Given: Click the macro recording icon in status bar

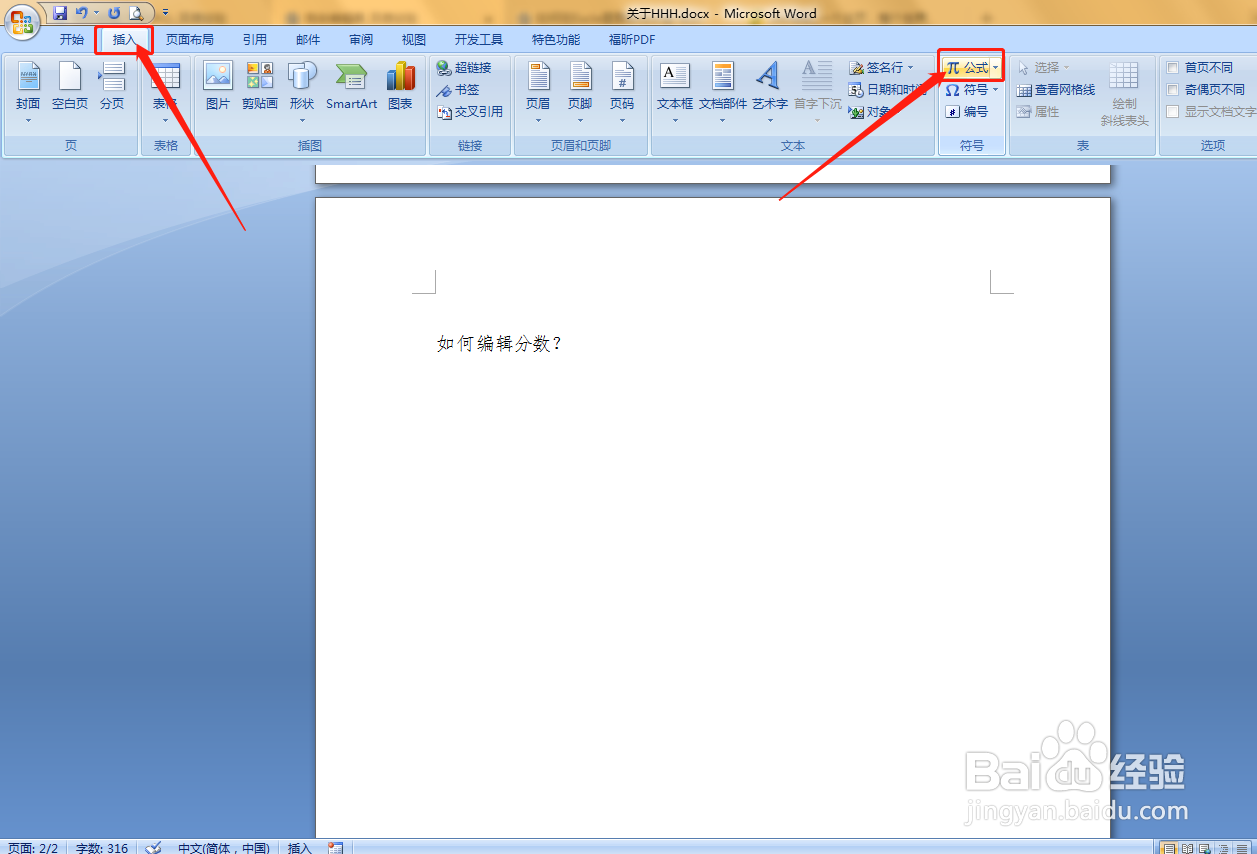Looking at the screenshot, I should pyautogui.click(x=335, y=848).
